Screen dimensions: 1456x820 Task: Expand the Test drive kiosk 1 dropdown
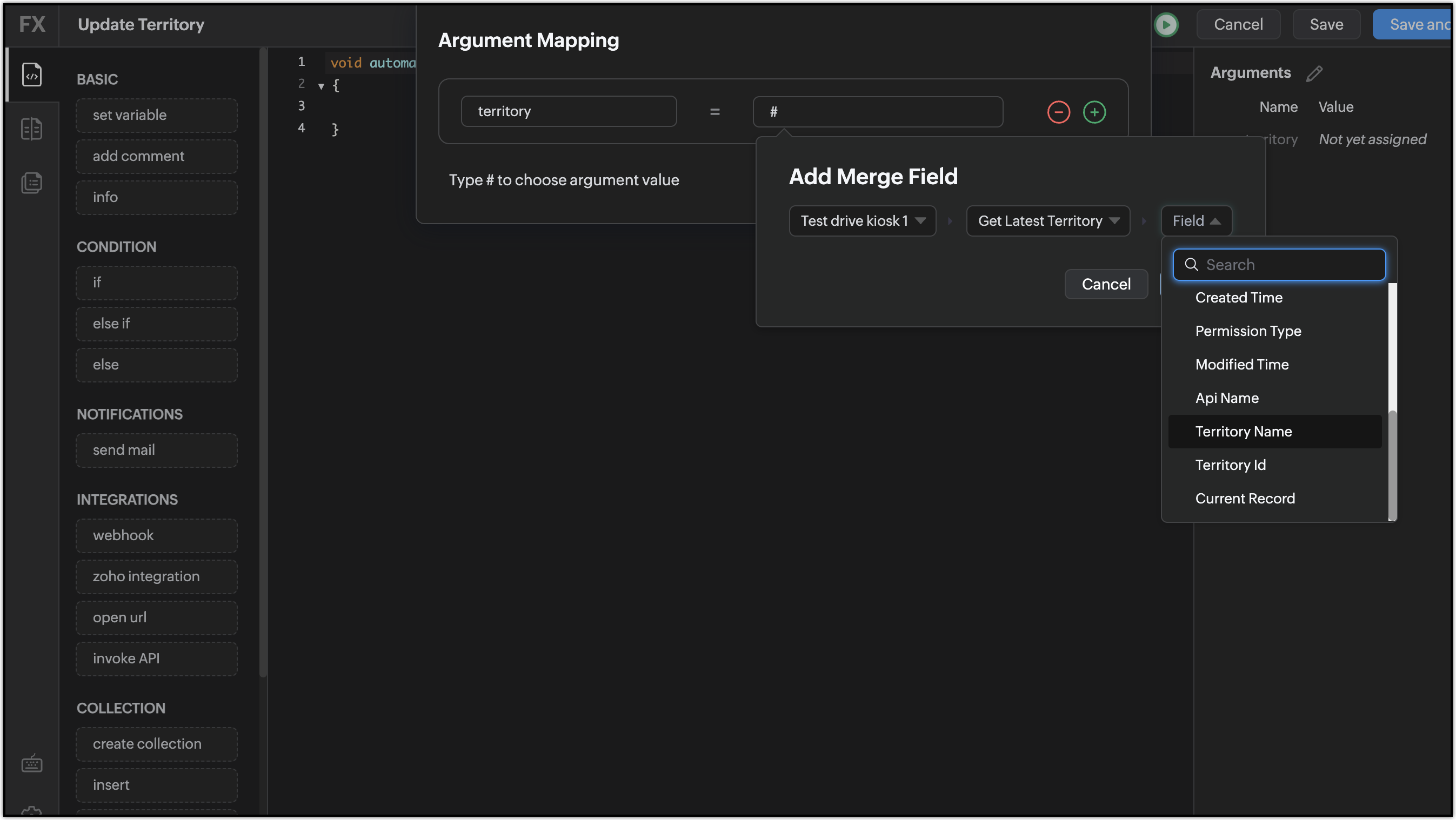click(x=862, y=221)
